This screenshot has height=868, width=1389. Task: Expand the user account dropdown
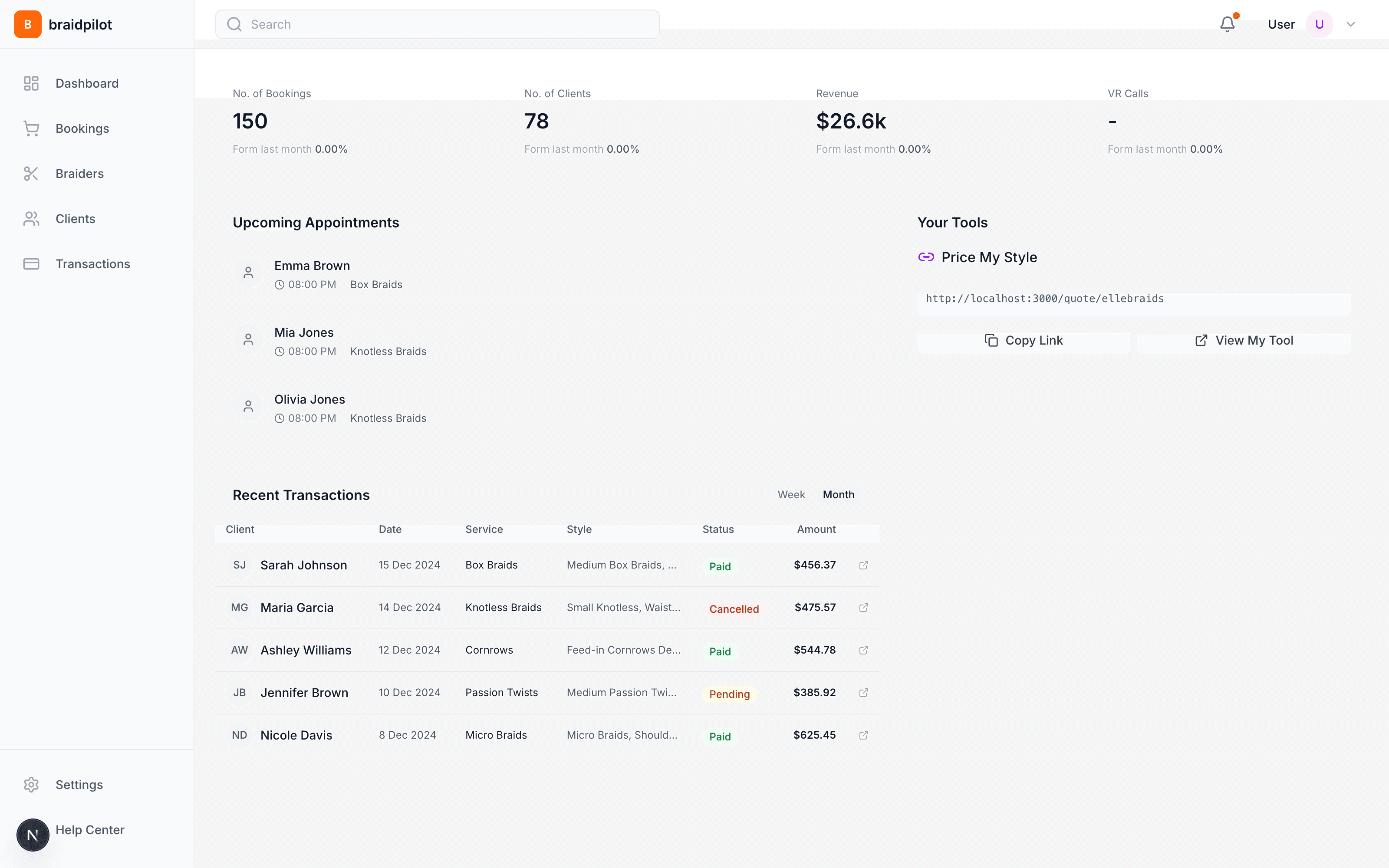(1350, 23)
